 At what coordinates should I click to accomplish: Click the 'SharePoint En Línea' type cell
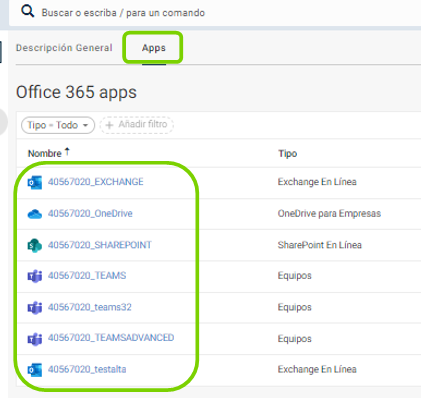(320, 245)
